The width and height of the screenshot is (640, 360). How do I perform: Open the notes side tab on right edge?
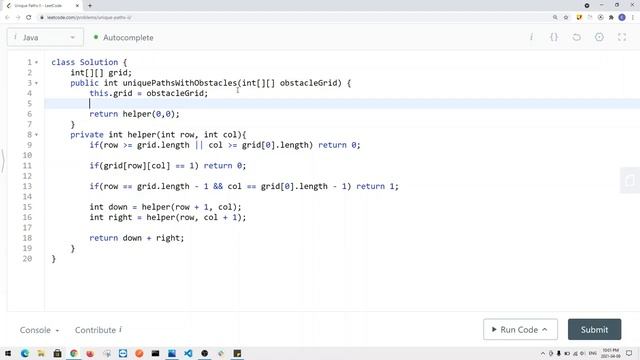coord(630,180)
